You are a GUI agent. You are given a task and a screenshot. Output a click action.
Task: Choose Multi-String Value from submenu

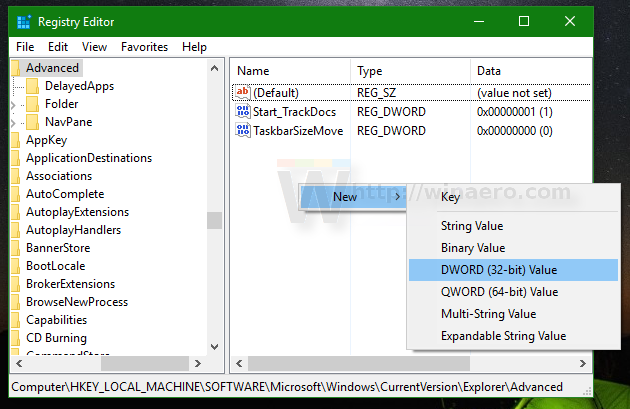[513, 314]
